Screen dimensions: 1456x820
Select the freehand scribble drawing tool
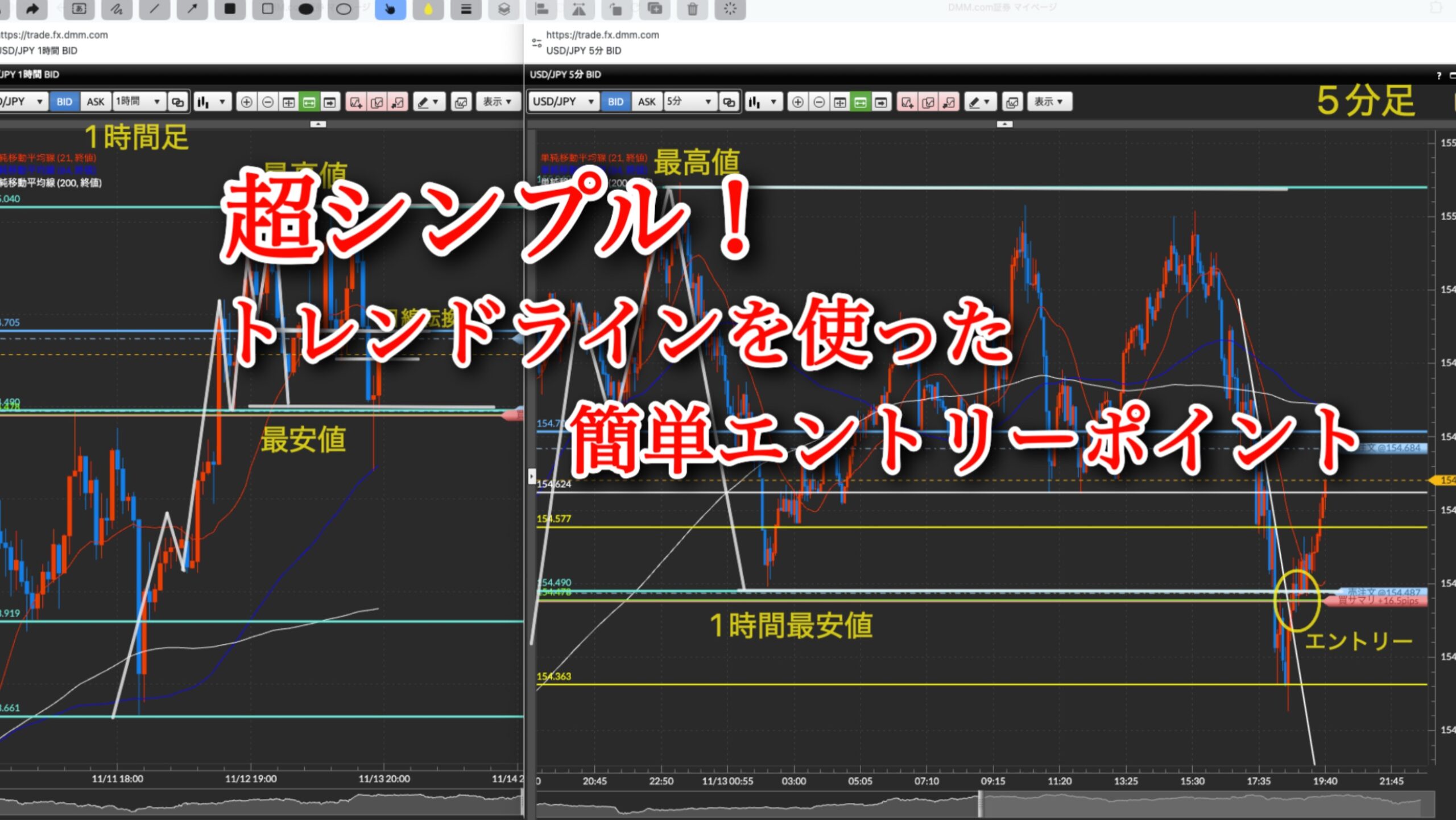click(x=117, y=9)
